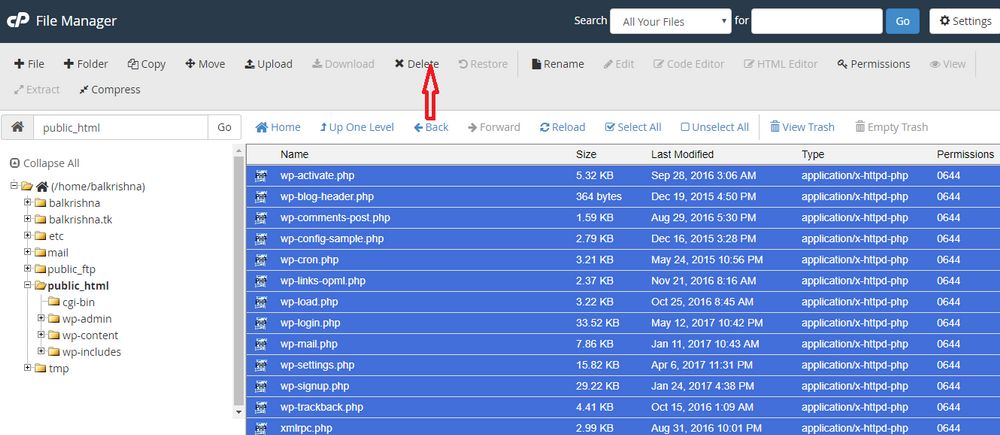The image size is (1000, 435).
Task: Click the file list vertical scrollbar
Action: (239, 281)
